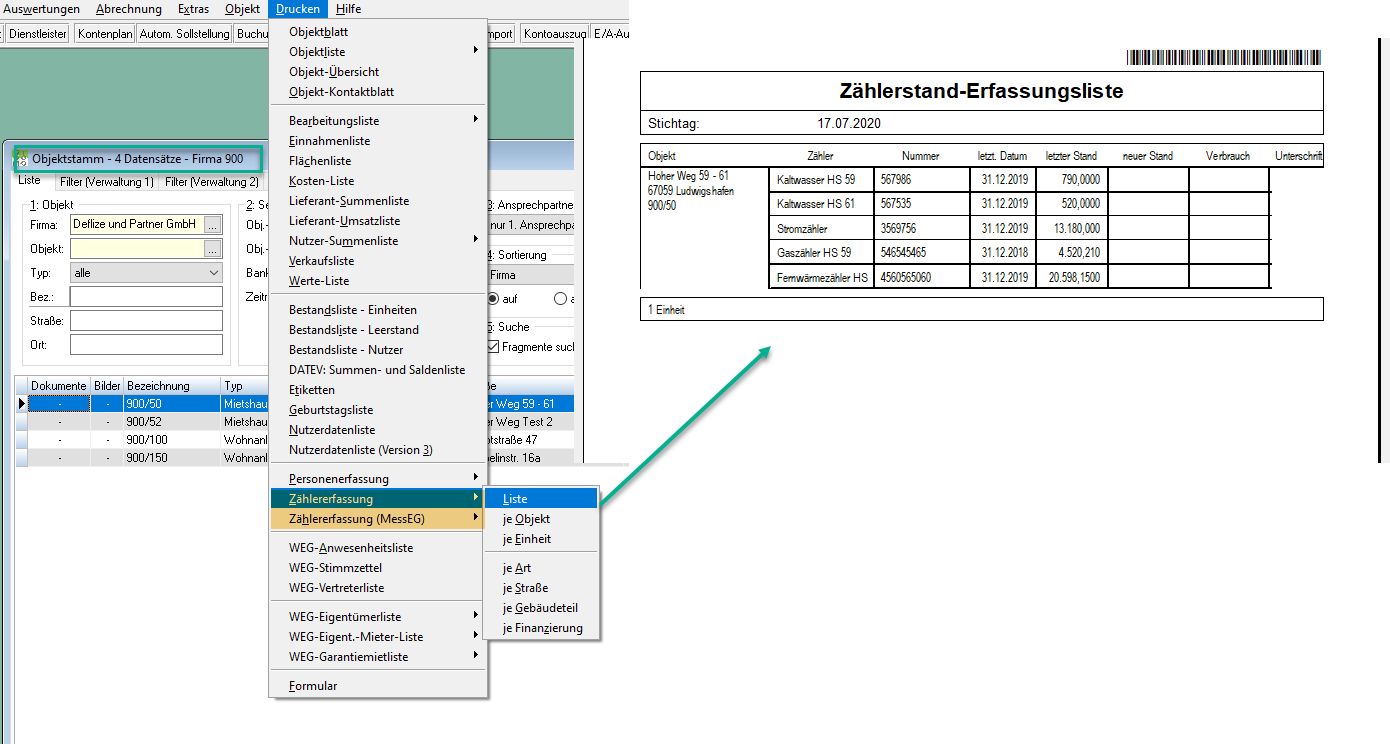Image resolution: width=1390 pixels, height=744 pixels.
Task: Choose WEG-Vertreterliste entry
Action: [378, 588]
